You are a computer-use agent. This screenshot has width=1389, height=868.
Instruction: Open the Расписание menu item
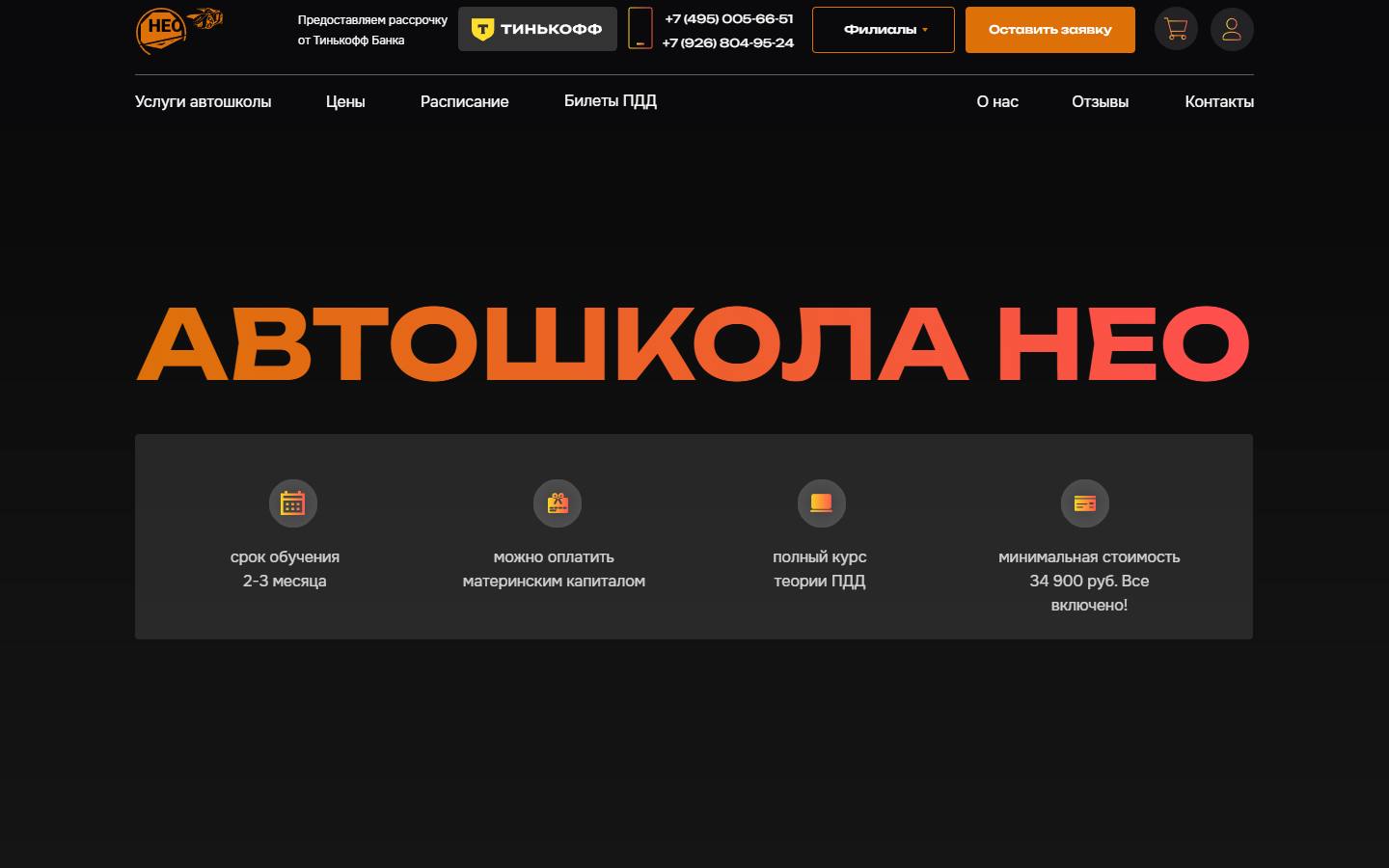point(465,101)
